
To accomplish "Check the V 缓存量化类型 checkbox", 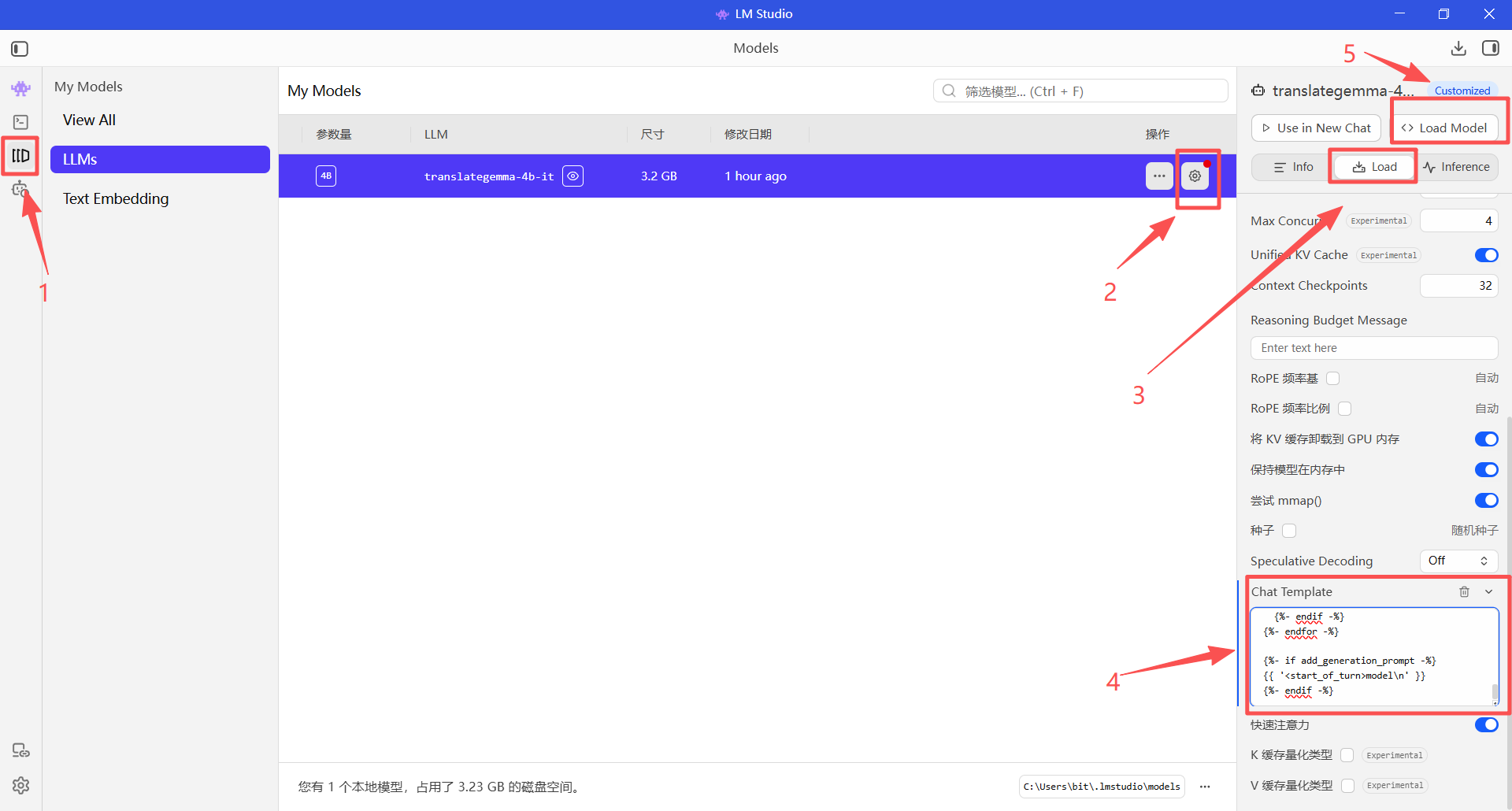I will 1347,786.
